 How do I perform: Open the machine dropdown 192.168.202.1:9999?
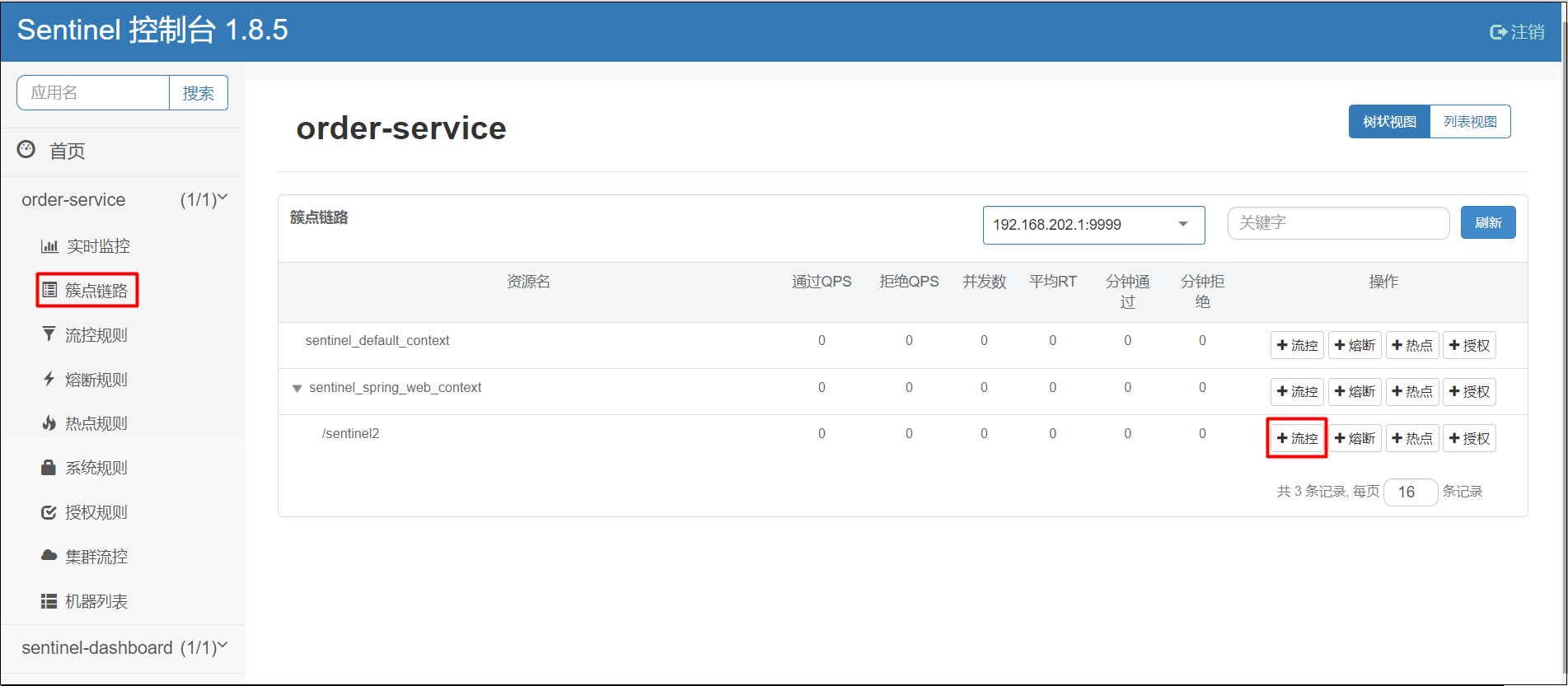coord(1093,225)
